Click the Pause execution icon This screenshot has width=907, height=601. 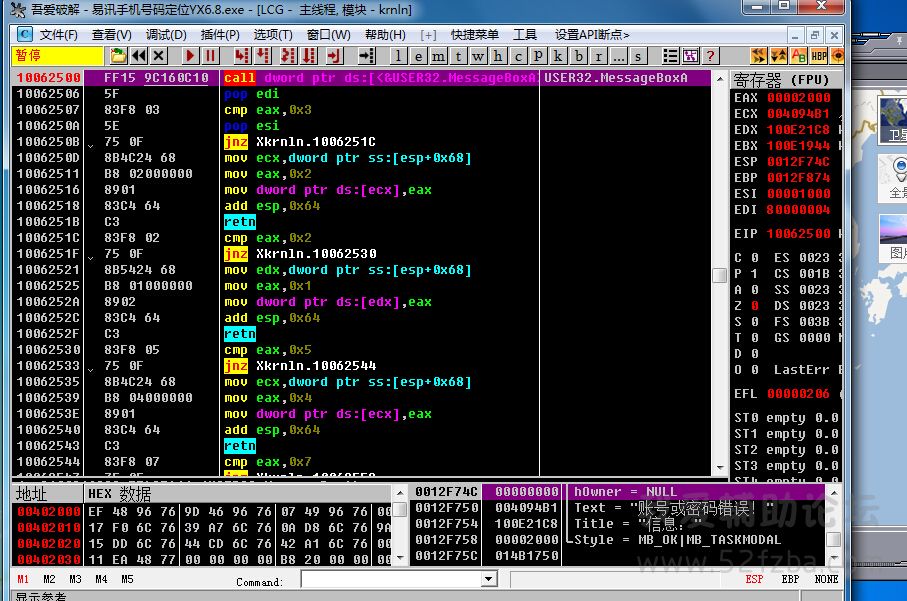(x=212, y=56)
